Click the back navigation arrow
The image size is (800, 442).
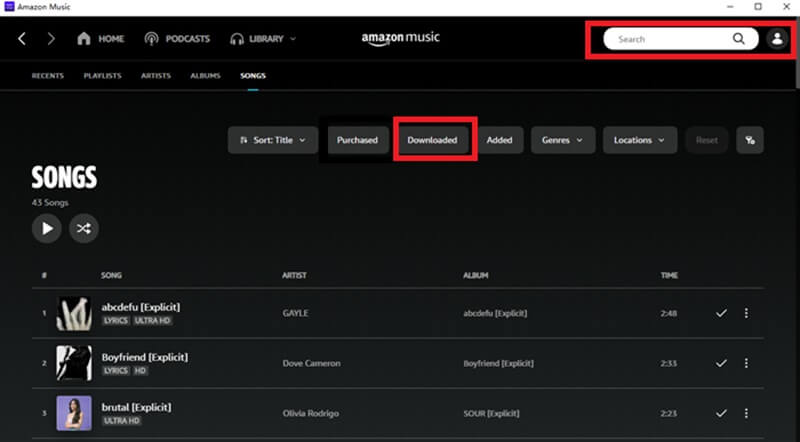20,39
